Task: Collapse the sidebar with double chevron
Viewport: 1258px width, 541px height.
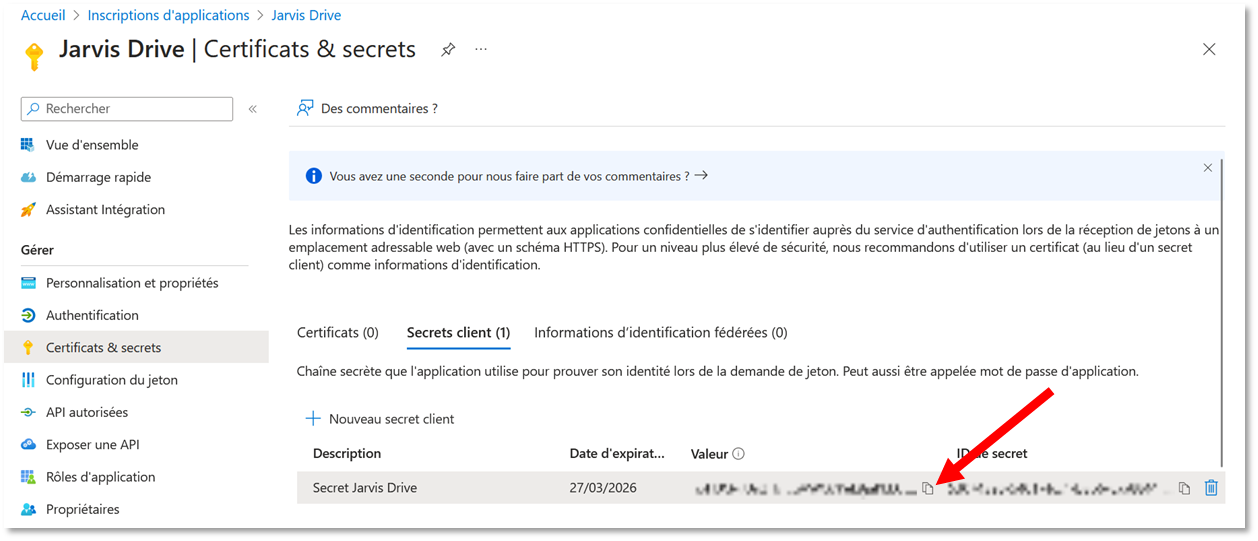Action: pos(253,109)
